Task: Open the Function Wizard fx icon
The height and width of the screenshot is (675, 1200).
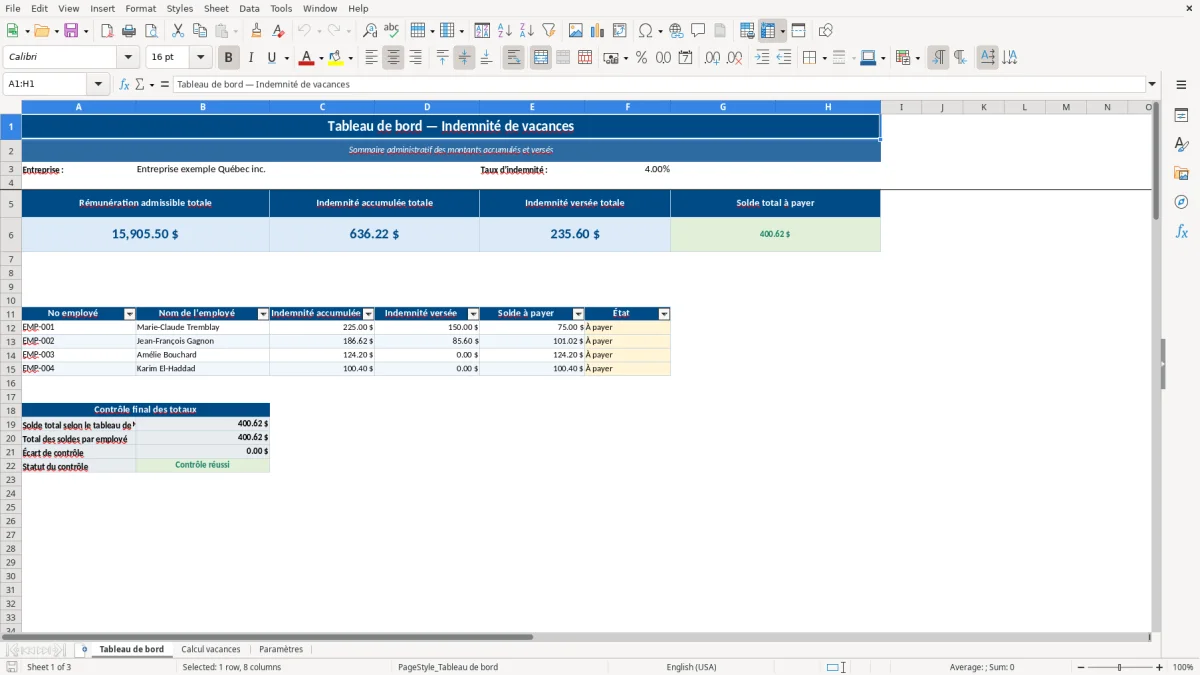Action: 125,85
